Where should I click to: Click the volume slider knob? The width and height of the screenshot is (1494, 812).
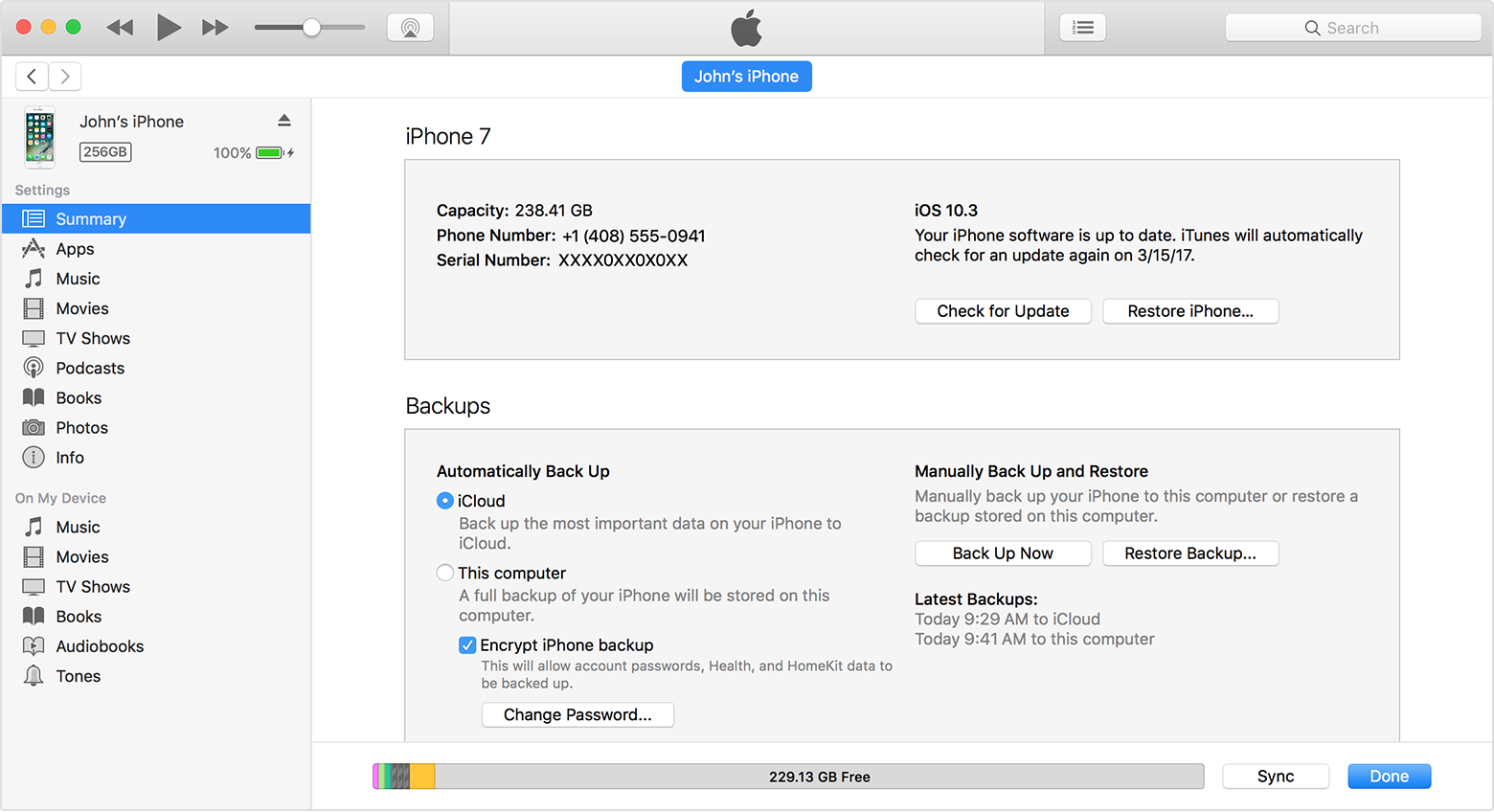(311, 28)
